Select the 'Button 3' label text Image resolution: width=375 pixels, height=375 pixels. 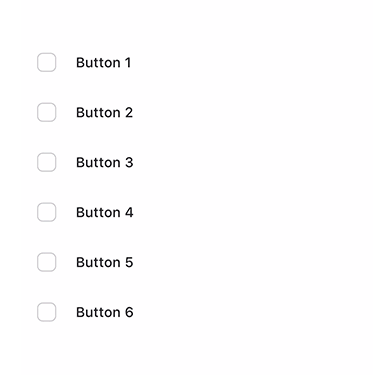pos(104,163)
